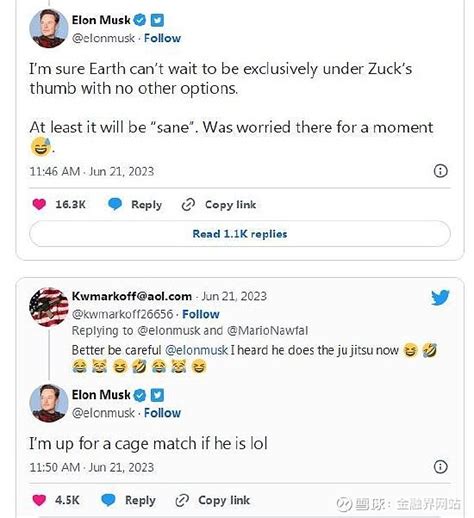Open the 11:50 AM · Jun 21, 2023 timestamp

click(92, 467)
